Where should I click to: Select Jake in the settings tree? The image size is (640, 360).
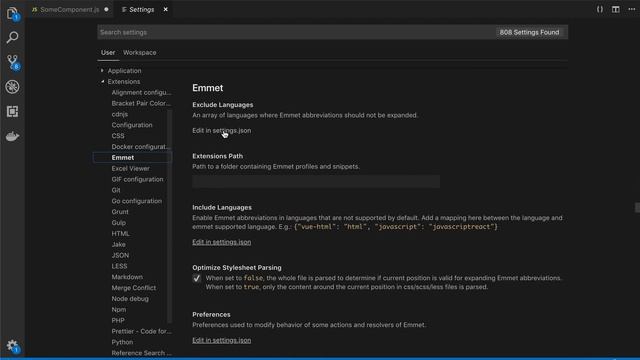click(118, 244)
